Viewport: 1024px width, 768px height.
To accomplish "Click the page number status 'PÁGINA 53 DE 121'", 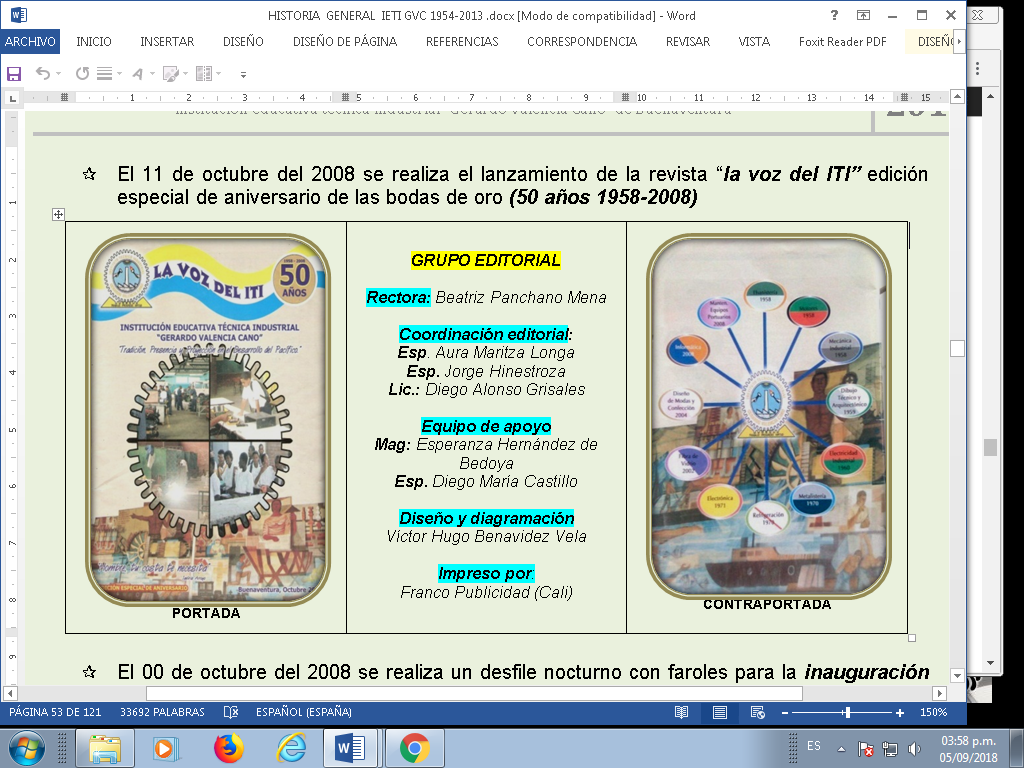I will (56, 712).
